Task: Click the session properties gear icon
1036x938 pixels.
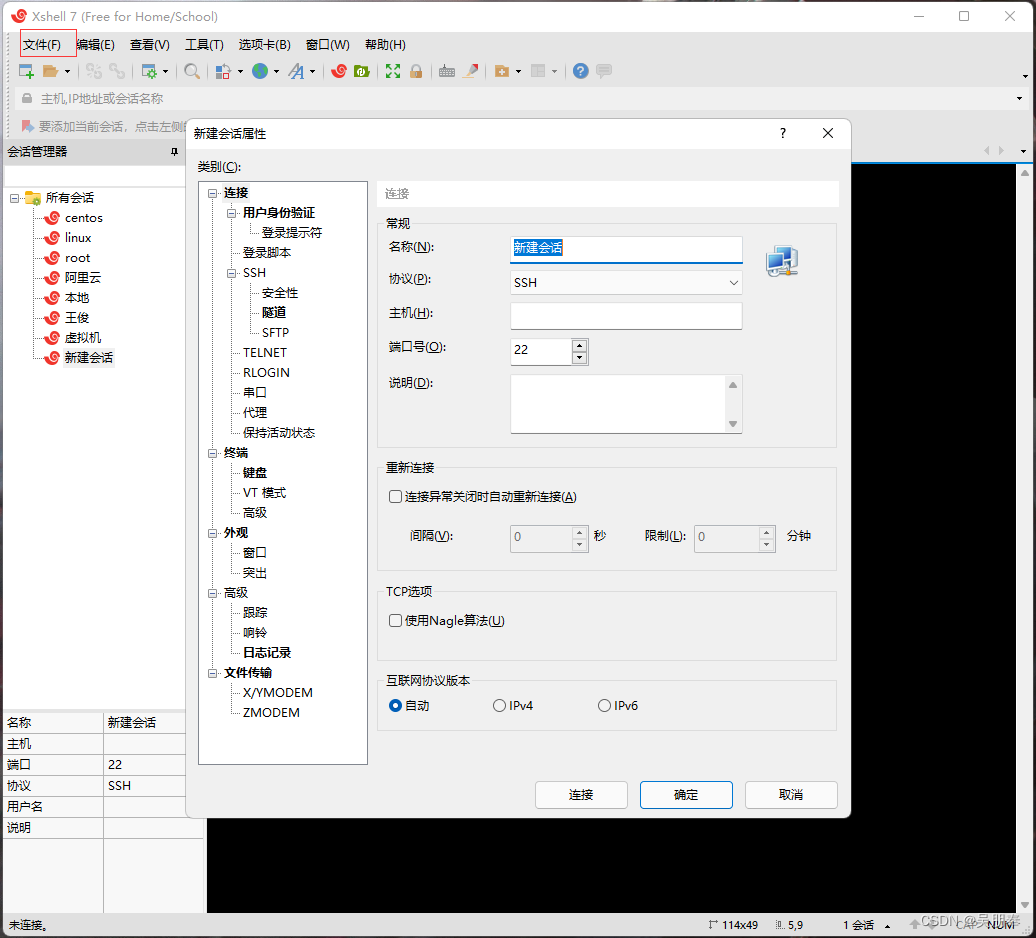Action: 149,71
